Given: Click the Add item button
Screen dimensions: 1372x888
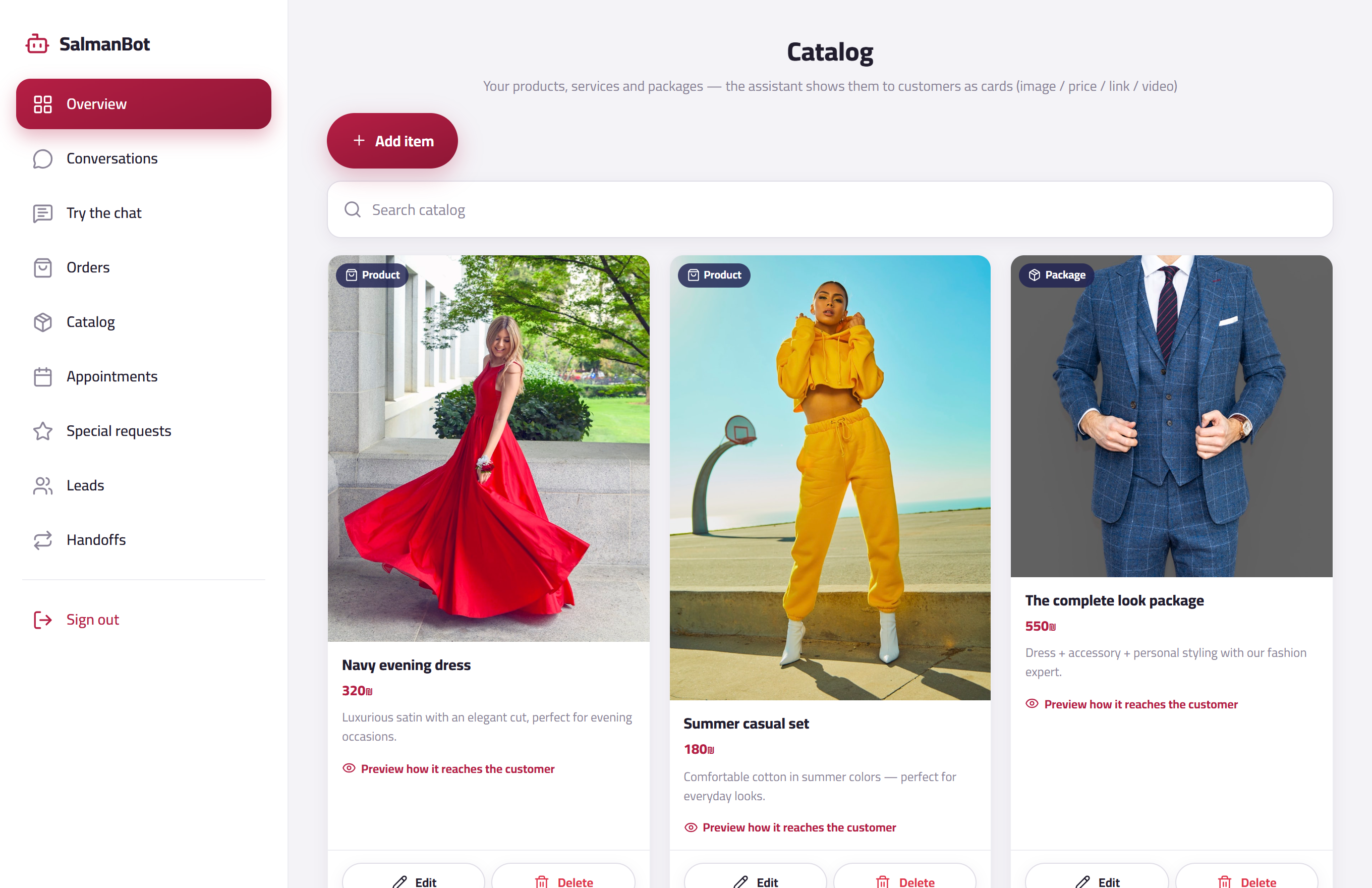Looking at the screenshot, I should pyautogui.click(x=392, y=141).
